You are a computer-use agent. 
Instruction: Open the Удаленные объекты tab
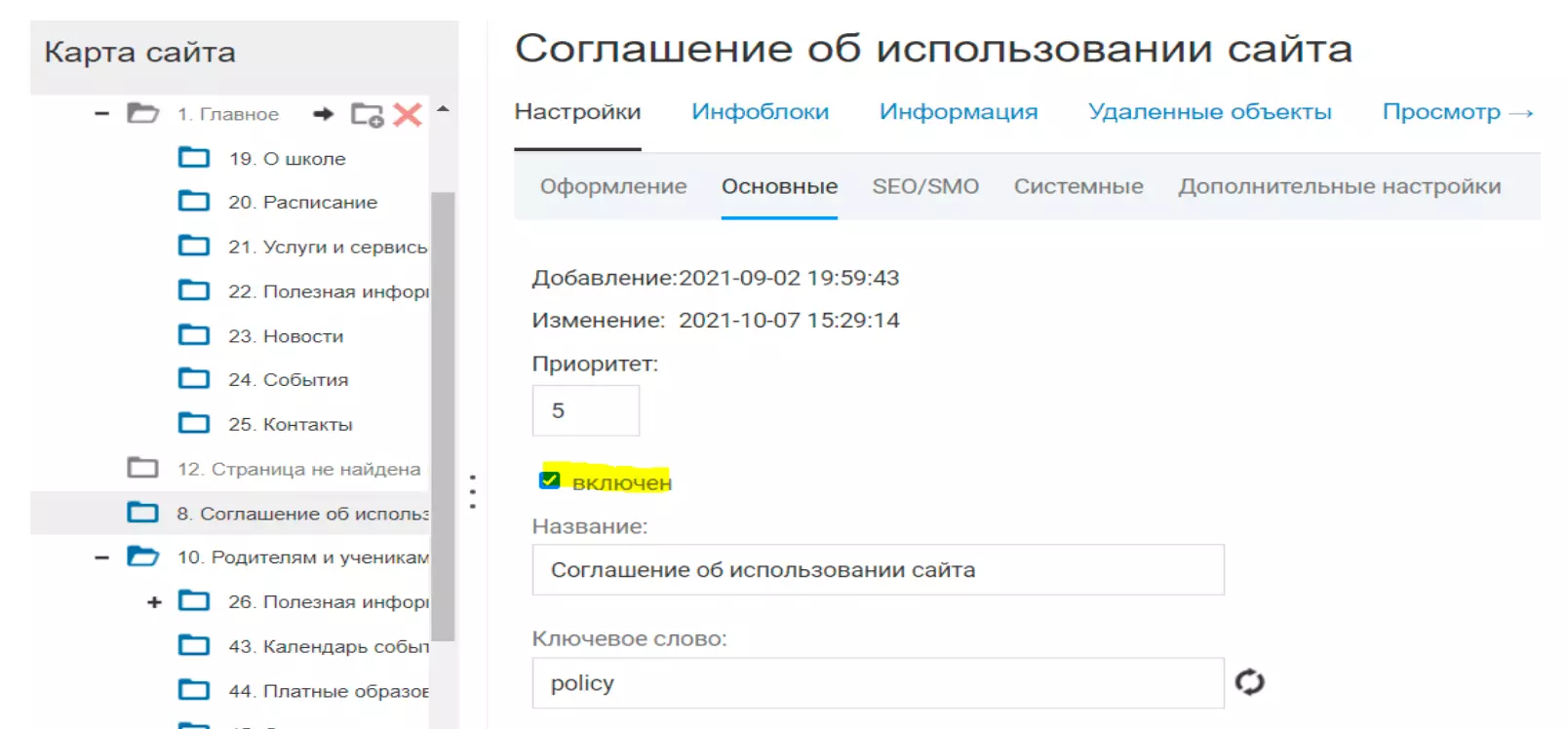tap(1210, 112)
